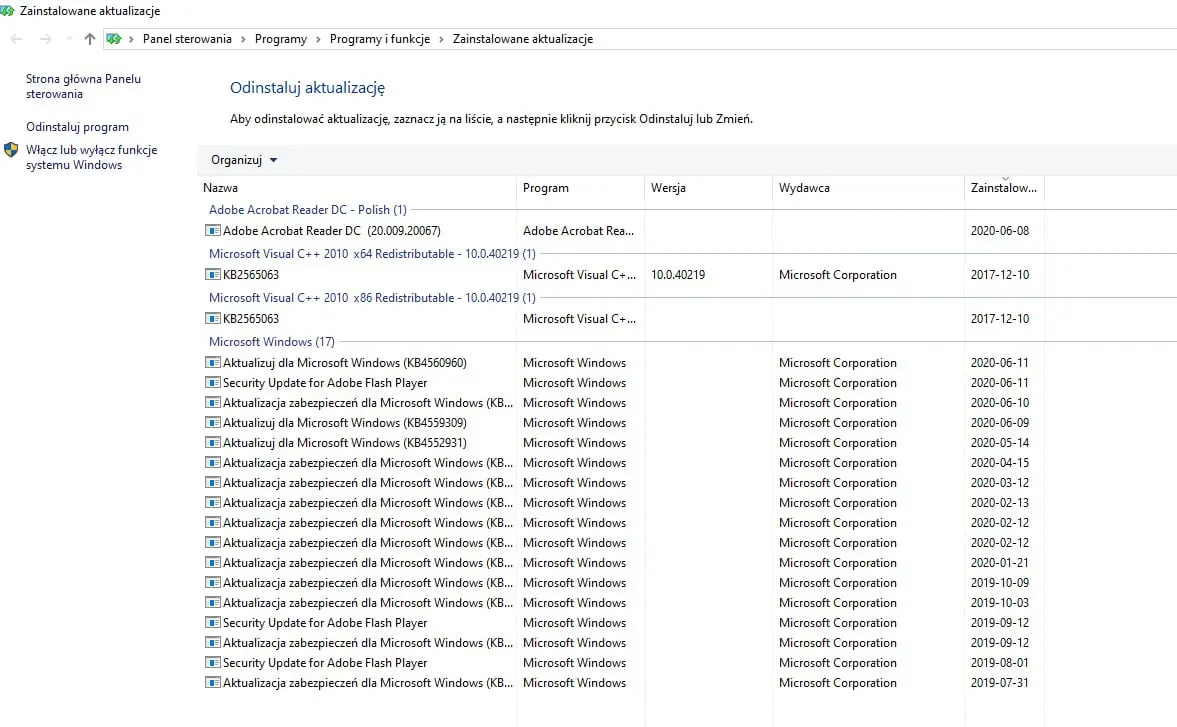Click the icon of Flash Player update from 2019-09-12
1177x727 pixels.
click(213, 623)
